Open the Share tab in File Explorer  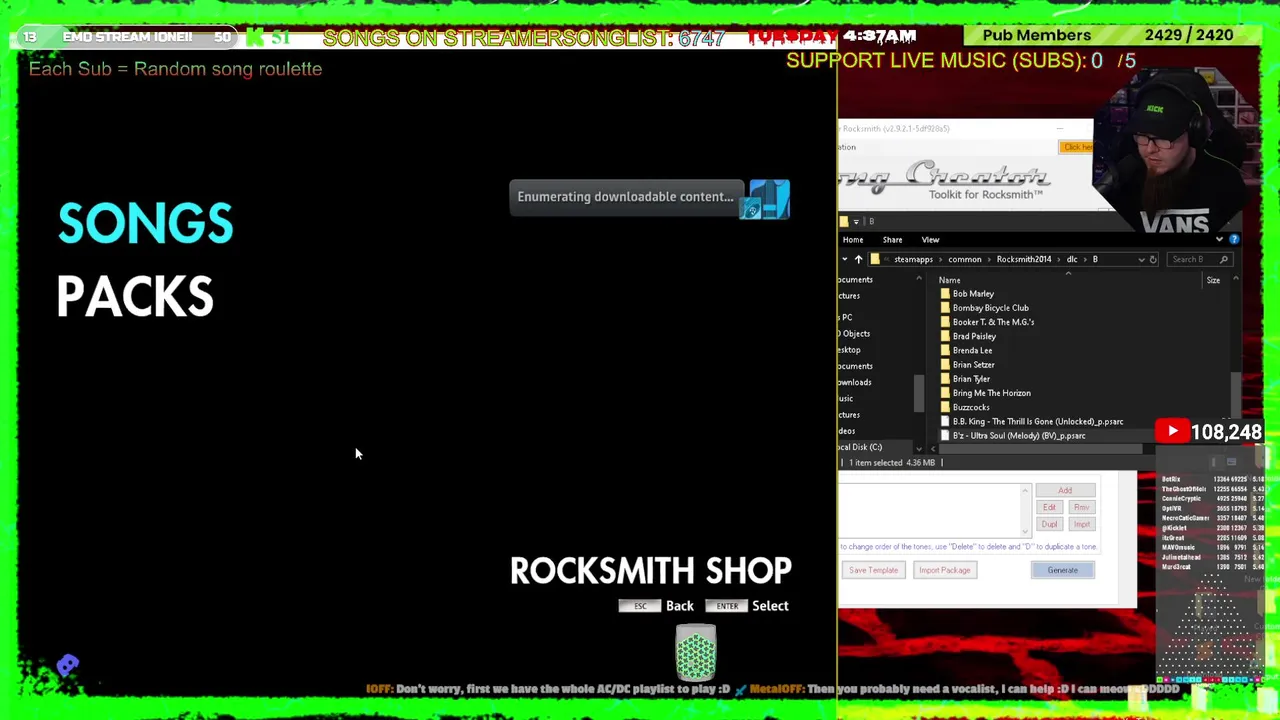(x=892, y=240)
